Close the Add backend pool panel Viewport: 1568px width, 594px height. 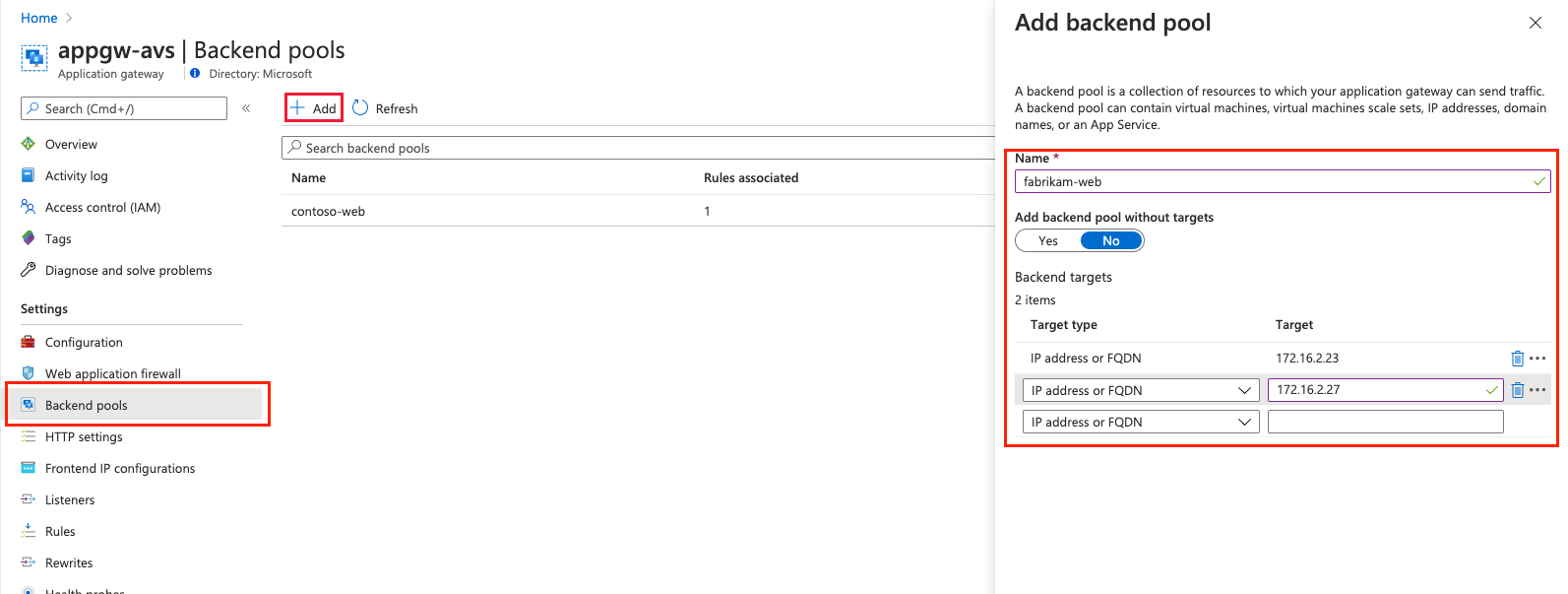click(1536, 23)
